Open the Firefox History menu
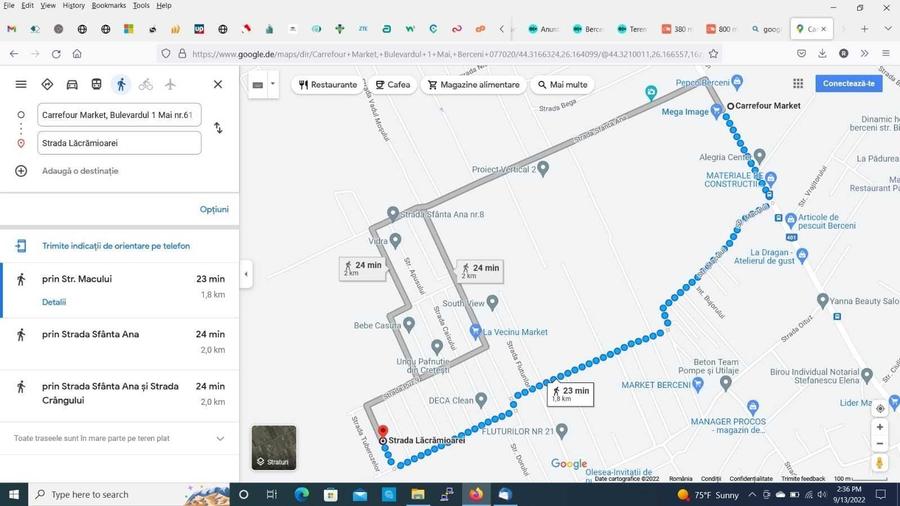 point(73,5)
